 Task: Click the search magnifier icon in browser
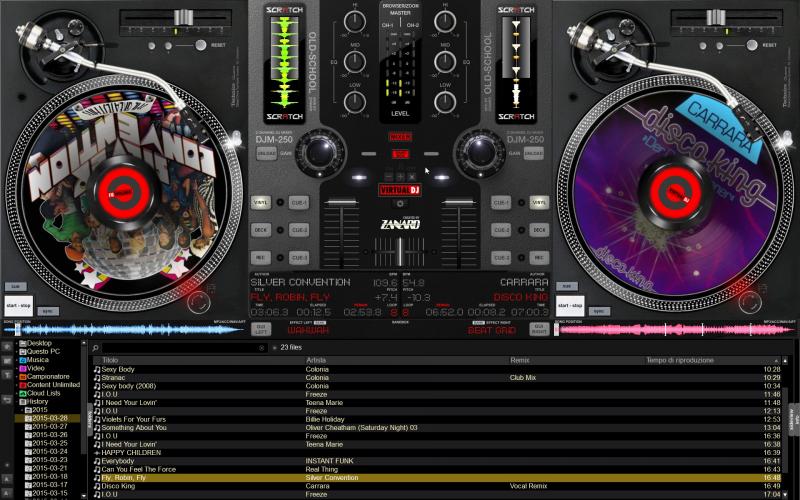coord(95,348)
